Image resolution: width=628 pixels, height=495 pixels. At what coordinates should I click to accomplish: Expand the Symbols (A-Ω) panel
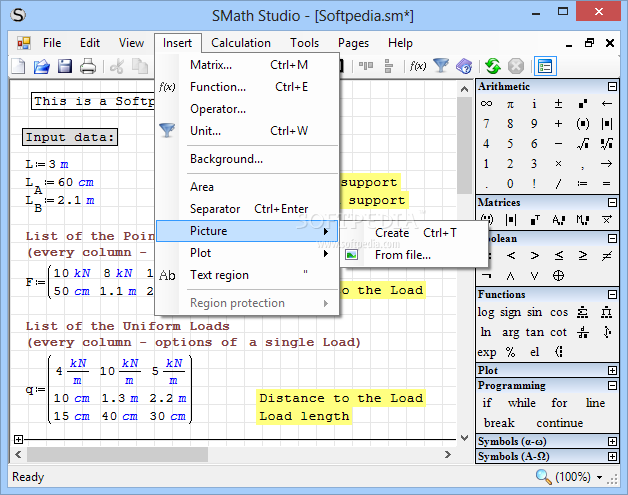click(x=612, y=457)
